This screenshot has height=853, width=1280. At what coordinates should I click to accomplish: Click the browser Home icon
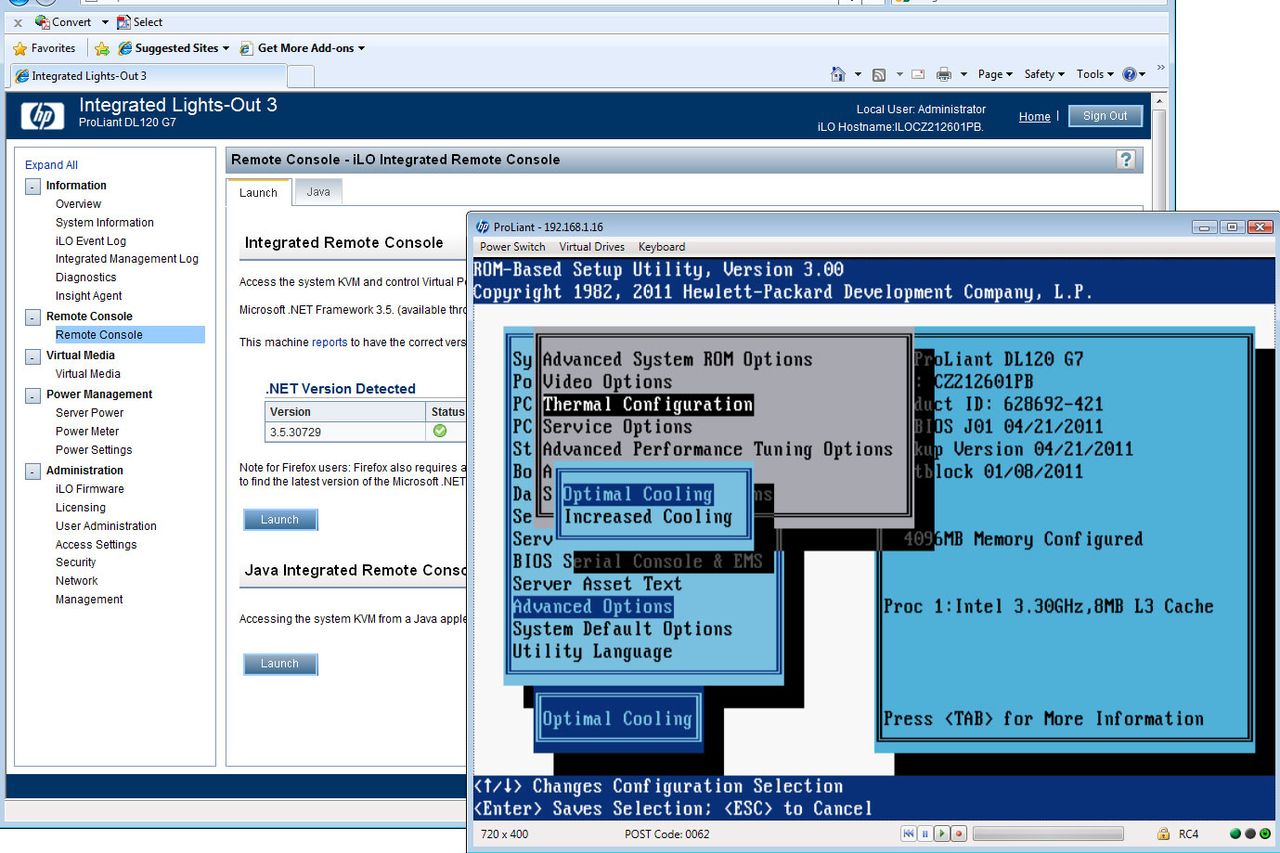[x=838, y=74]
